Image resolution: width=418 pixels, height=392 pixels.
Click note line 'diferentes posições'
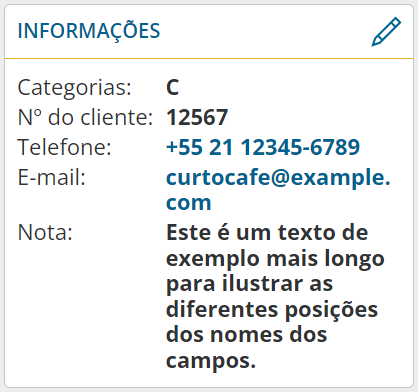pos(272,310)
